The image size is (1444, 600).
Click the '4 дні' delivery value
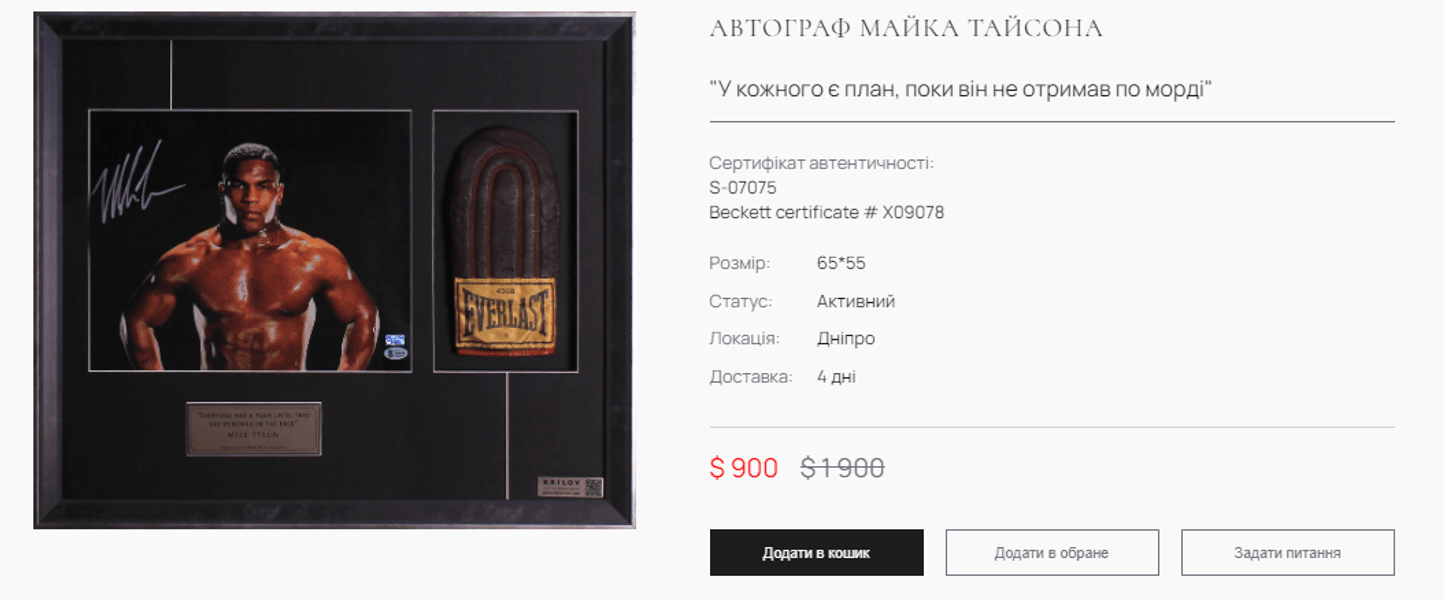click(x=836, y=377)
